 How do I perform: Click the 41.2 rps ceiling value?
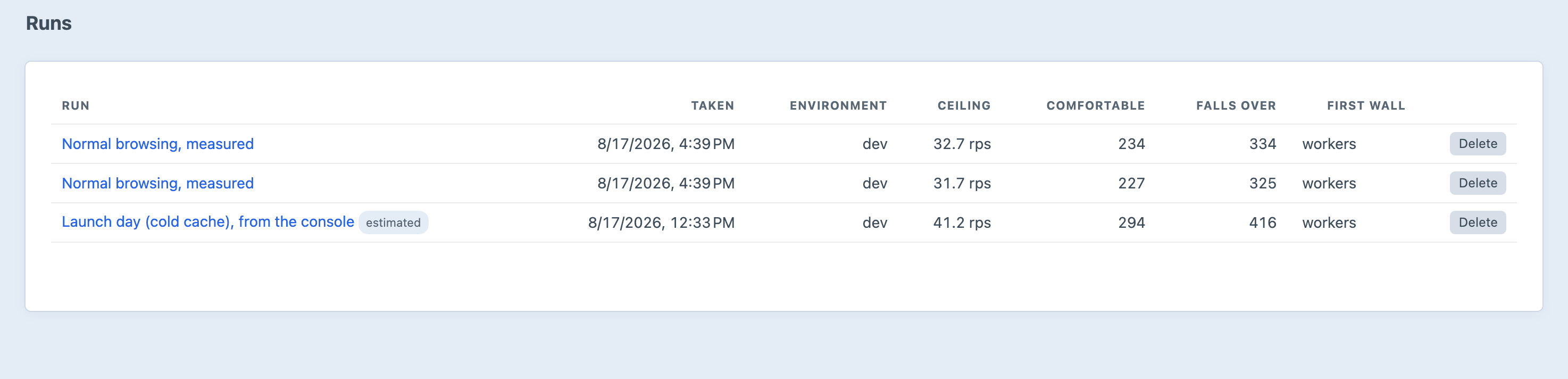(962, 223)
